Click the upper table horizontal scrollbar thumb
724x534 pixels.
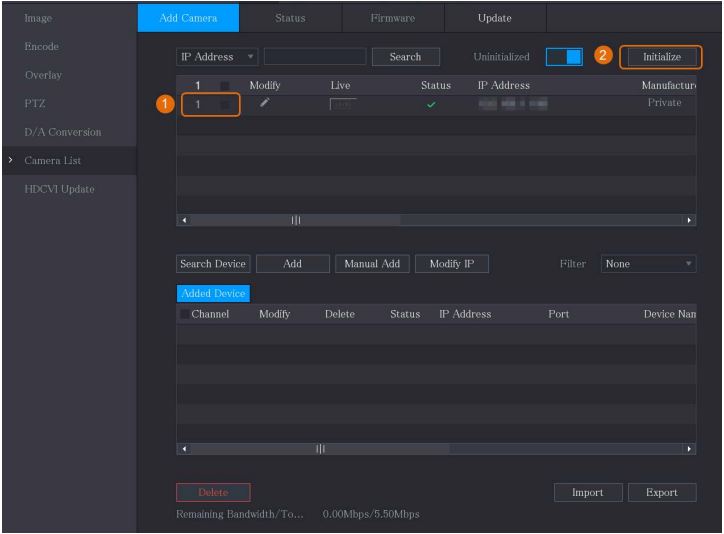point(296,220)
